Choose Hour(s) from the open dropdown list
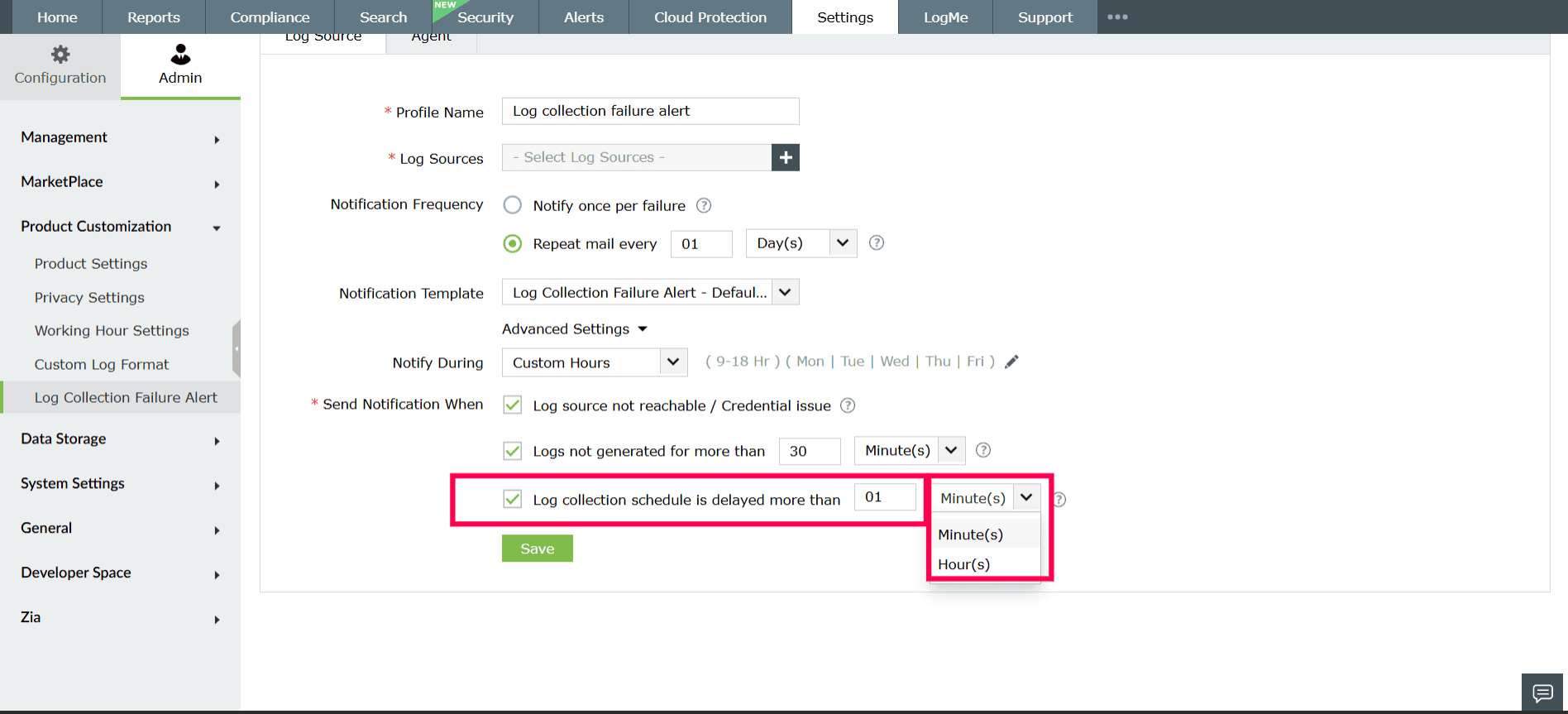This screenshot has height=714, width=1568. click(985, 564)
